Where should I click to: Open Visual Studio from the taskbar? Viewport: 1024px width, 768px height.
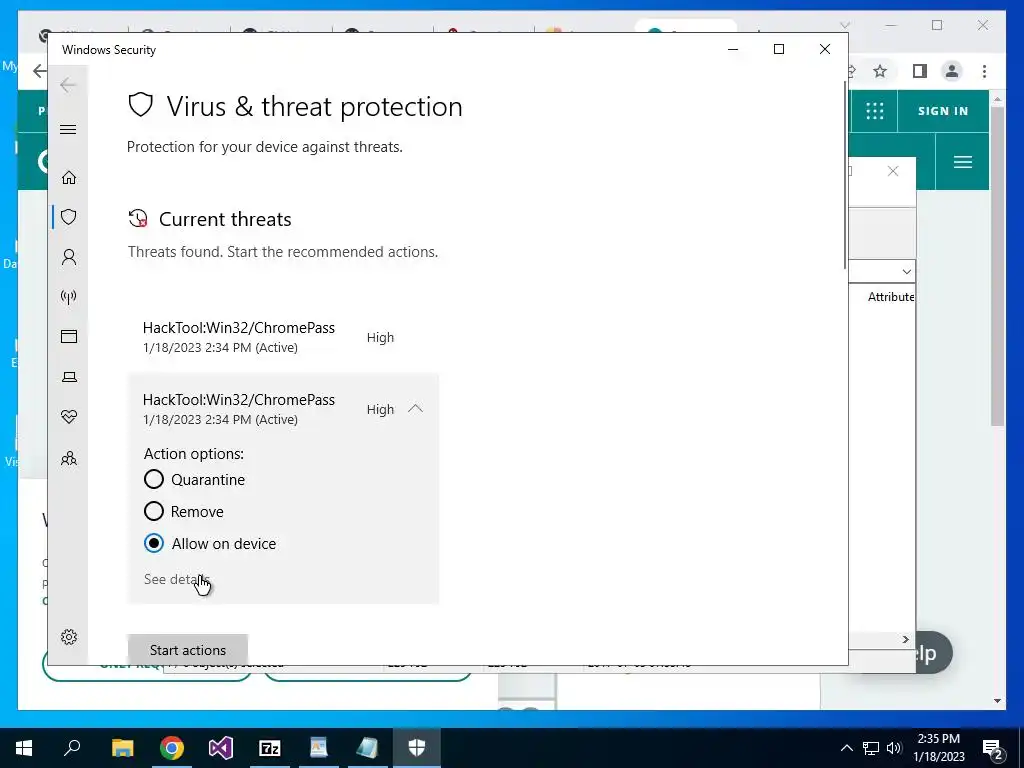(221, 748)
